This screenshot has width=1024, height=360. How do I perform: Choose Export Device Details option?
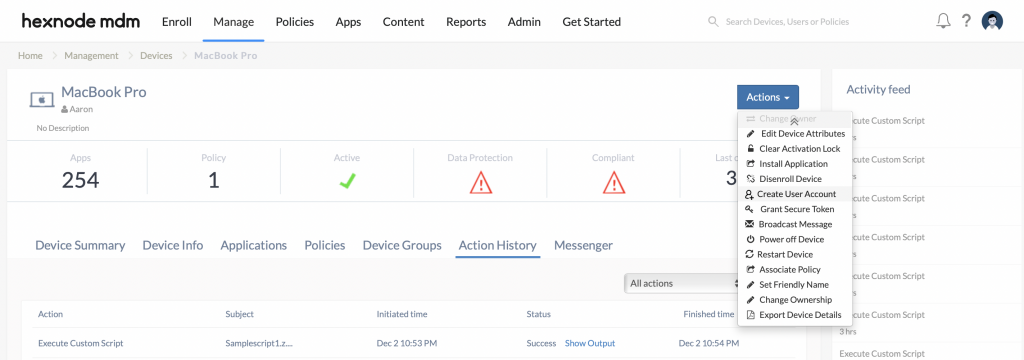point(794,315)
